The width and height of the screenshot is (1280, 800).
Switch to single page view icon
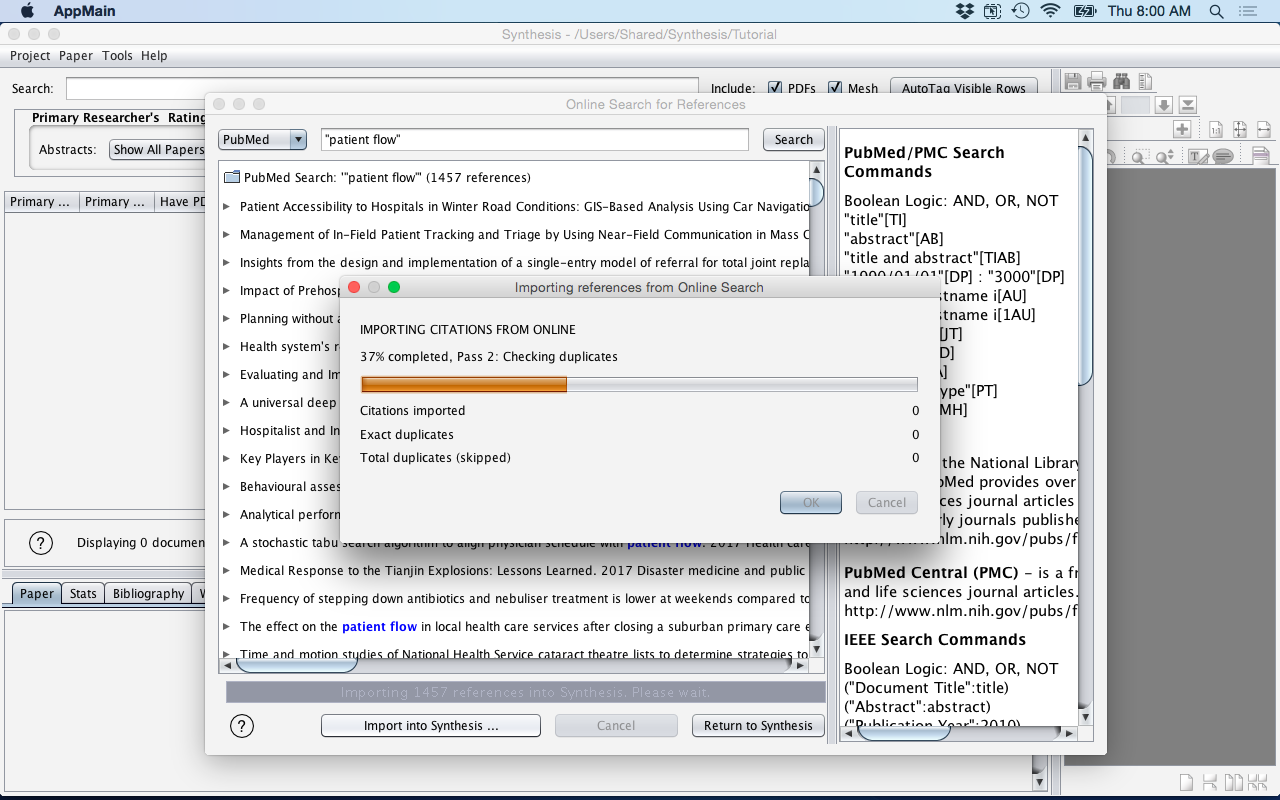tap(1186, 782)
